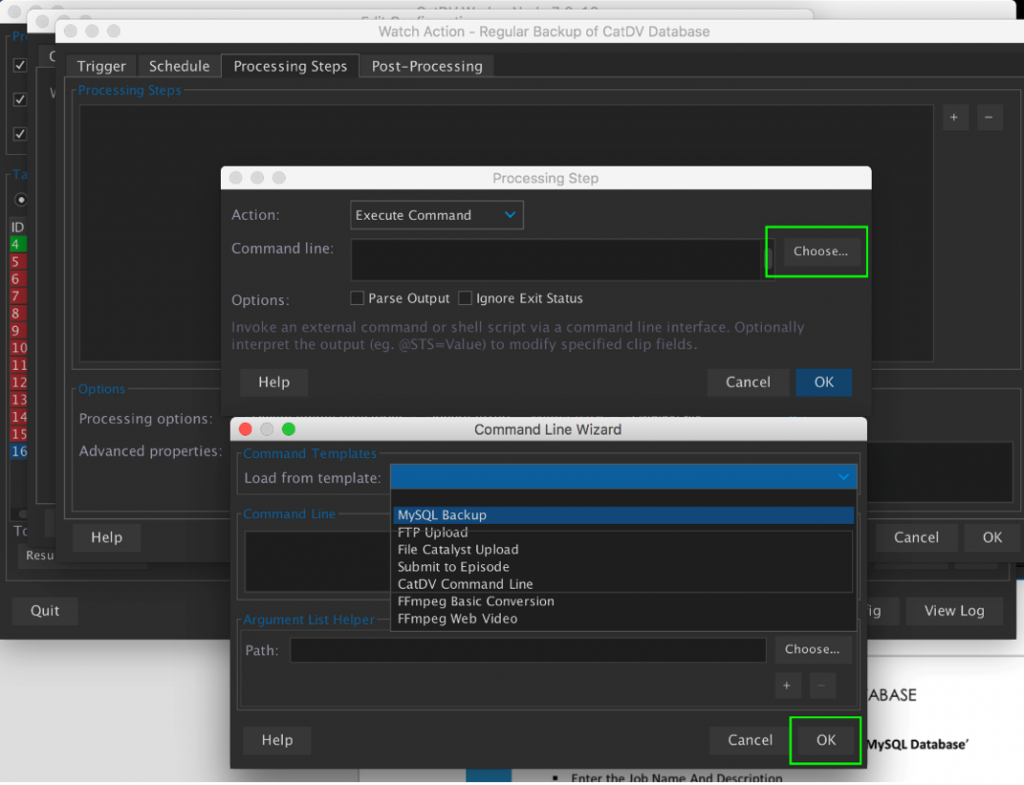The height and width of the screenshot is (785, 1024).
Task: Toggle the Ignore Exit Status checkbox
Action: click(x=465, y=298)
